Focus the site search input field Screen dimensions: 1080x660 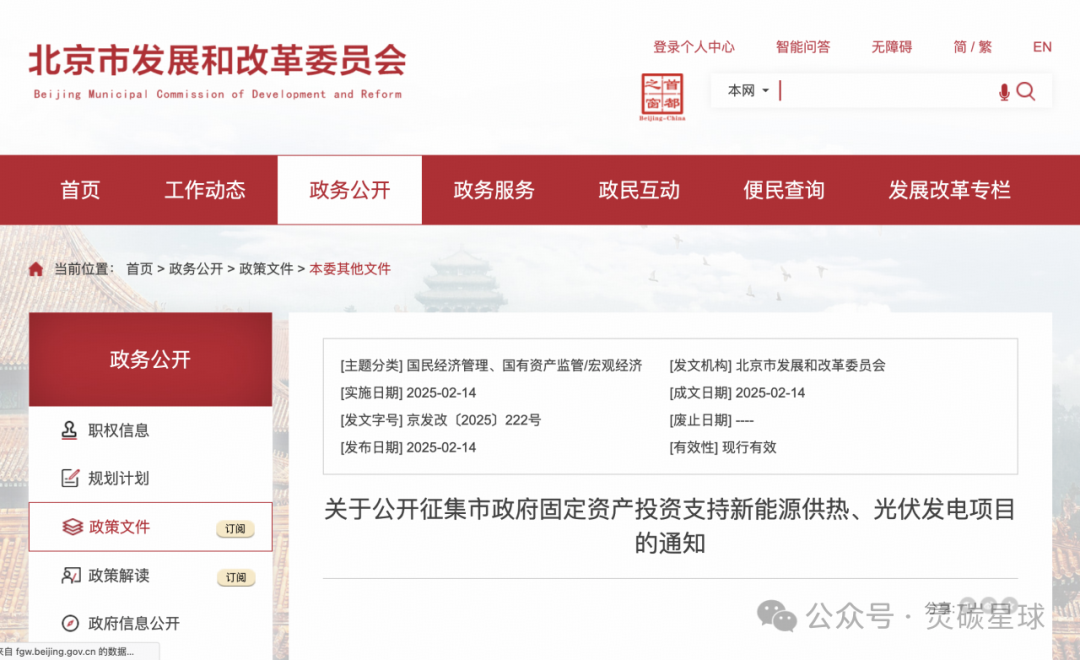click(x=887, y=91)
